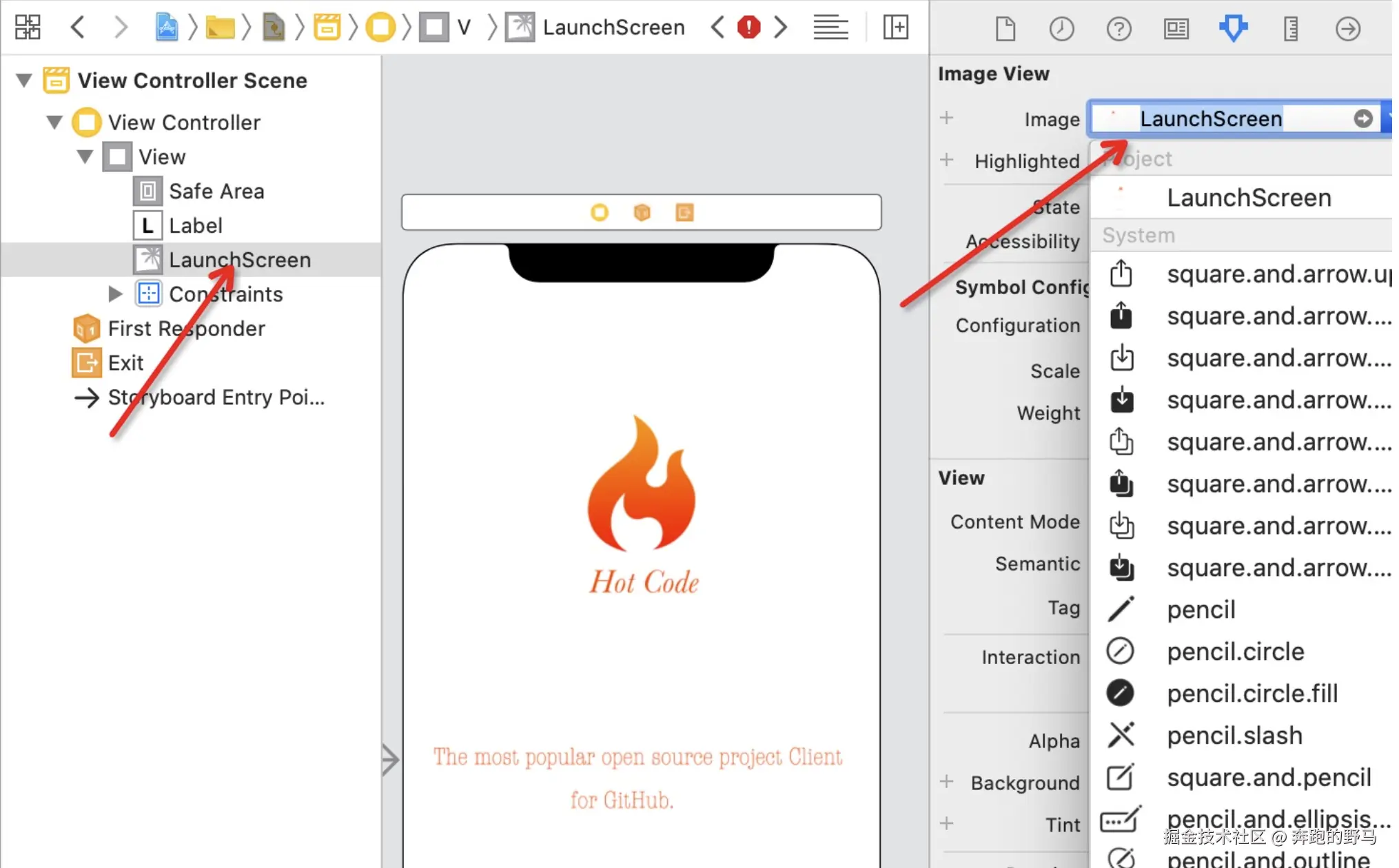Collapse the View Controller Scene tree
Screen dimensions: 1399x868
(x=24, y=81)
